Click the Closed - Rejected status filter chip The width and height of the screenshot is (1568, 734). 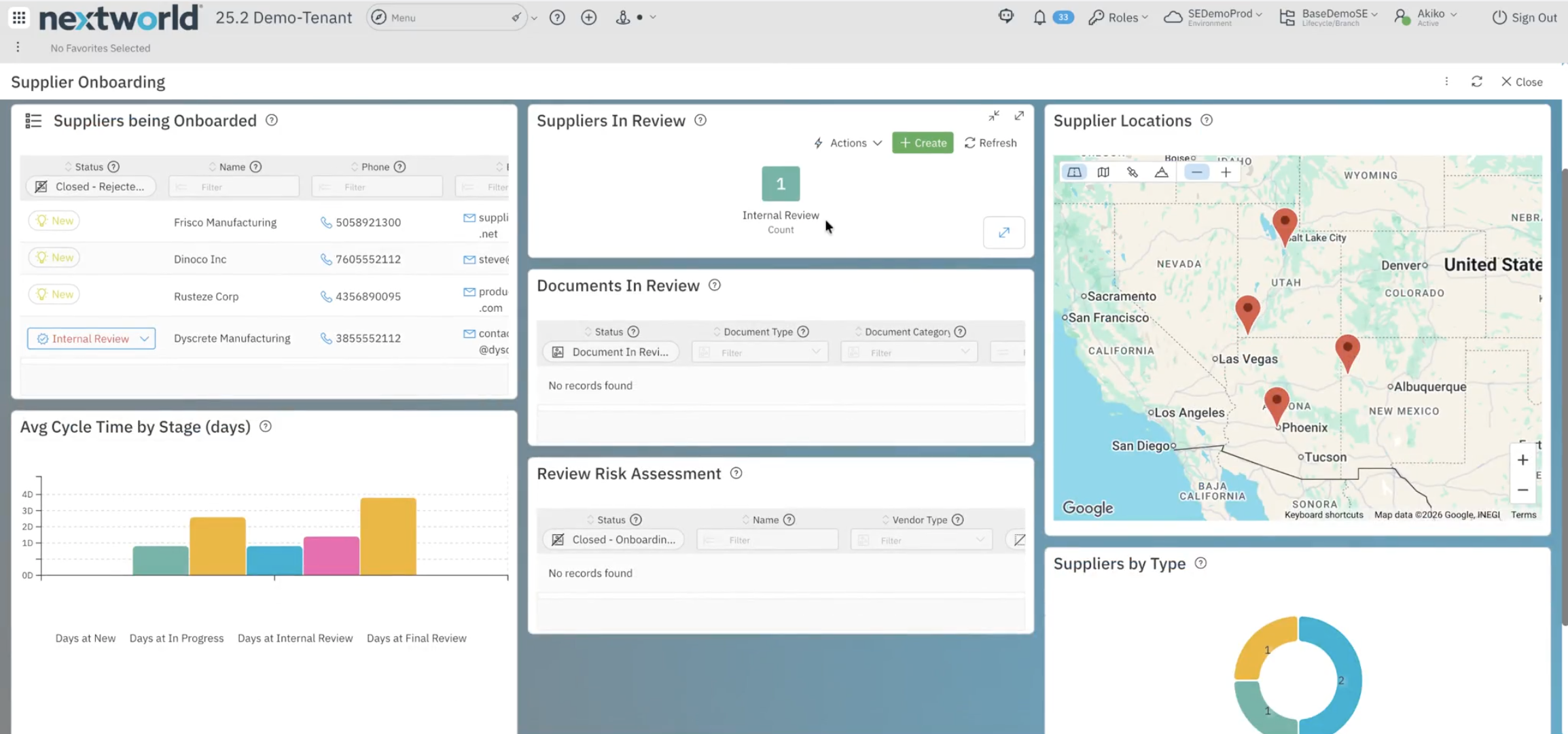(91, 187)
